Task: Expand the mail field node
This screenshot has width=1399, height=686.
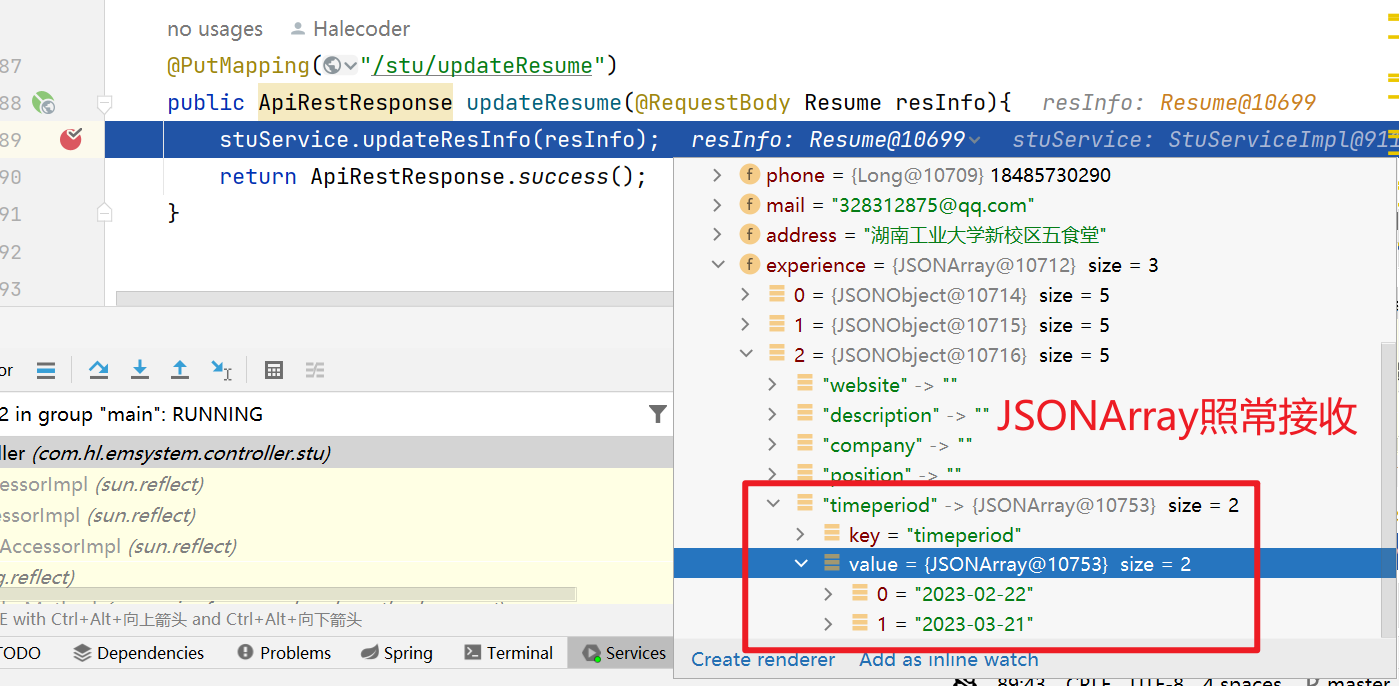Action: [717, 205]
